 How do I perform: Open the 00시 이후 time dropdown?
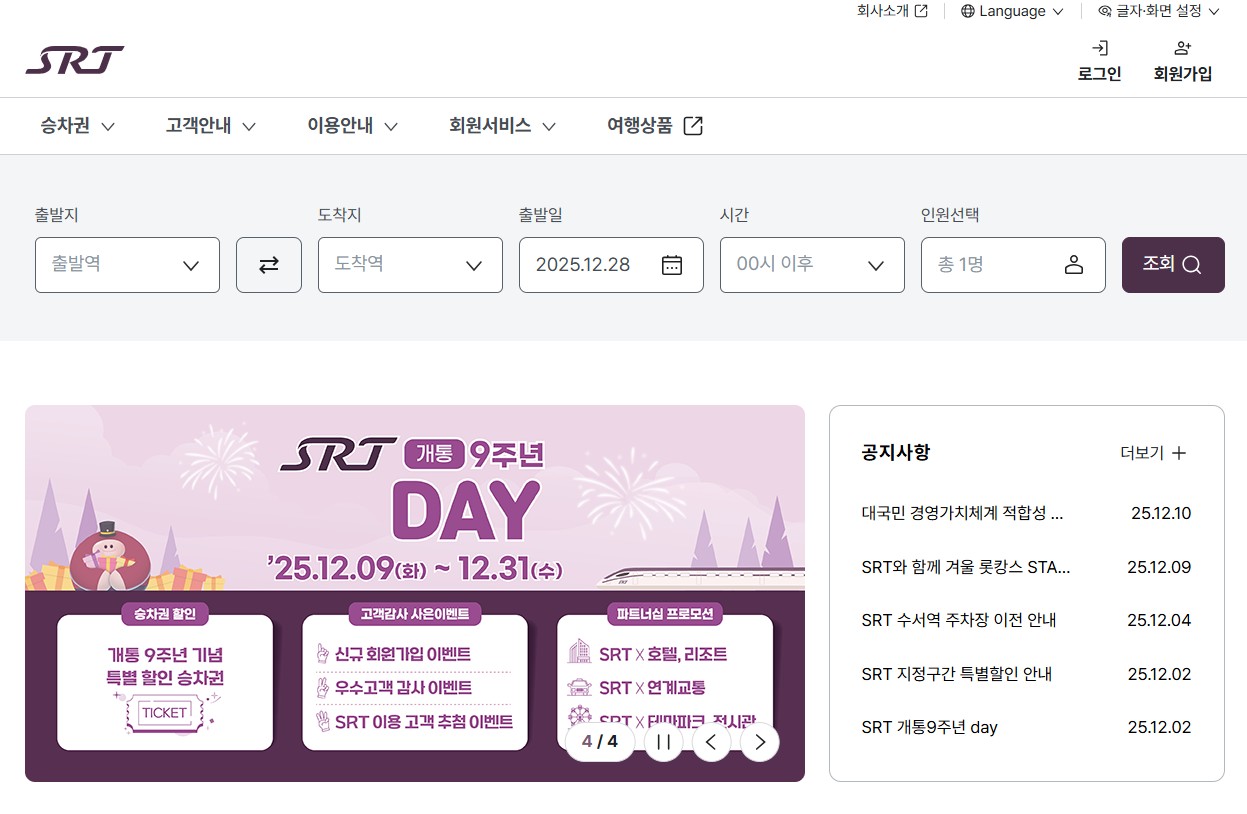811,264
